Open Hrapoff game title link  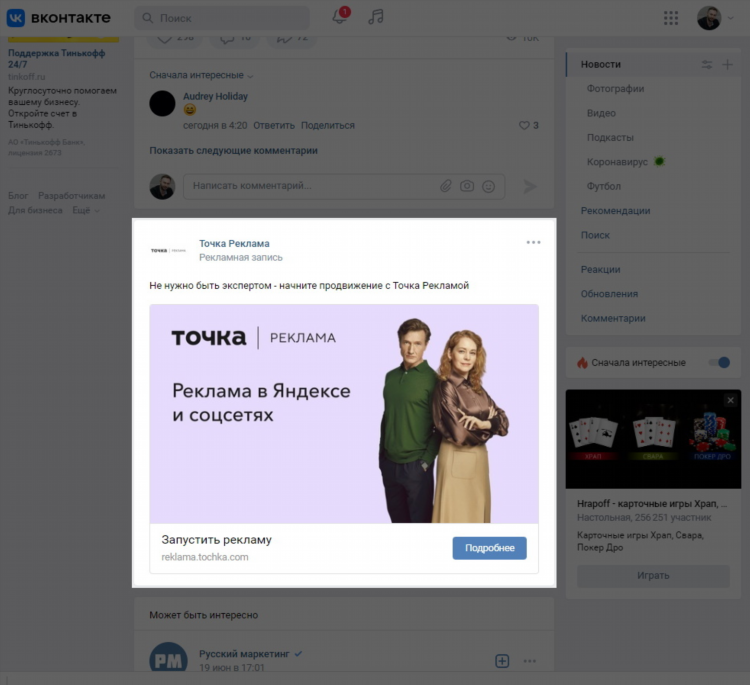coord(652,504)
